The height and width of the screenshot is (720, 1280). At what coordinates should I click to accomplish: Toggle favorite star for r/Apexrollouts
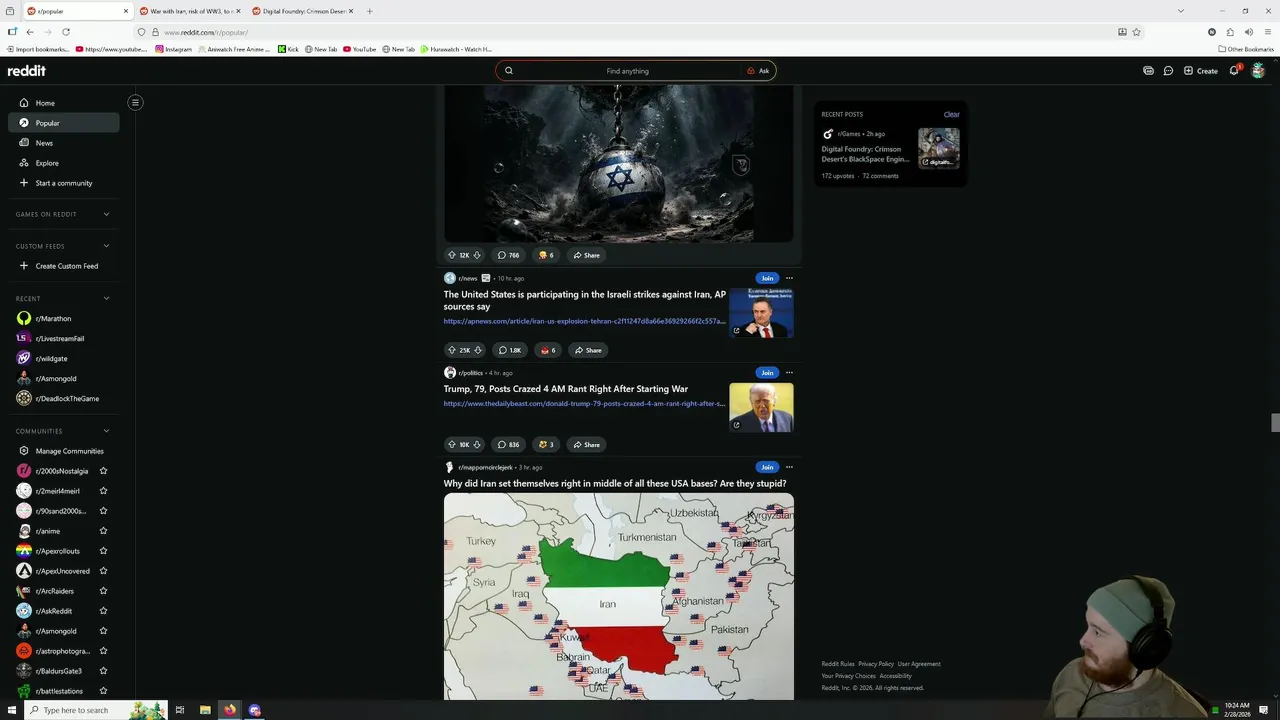[103, 551]
